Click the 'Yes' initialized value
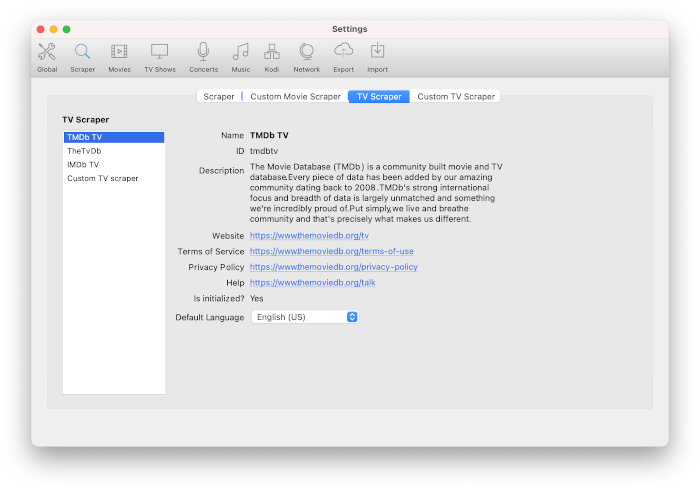700x490 pixels. (x=257, y=299)
